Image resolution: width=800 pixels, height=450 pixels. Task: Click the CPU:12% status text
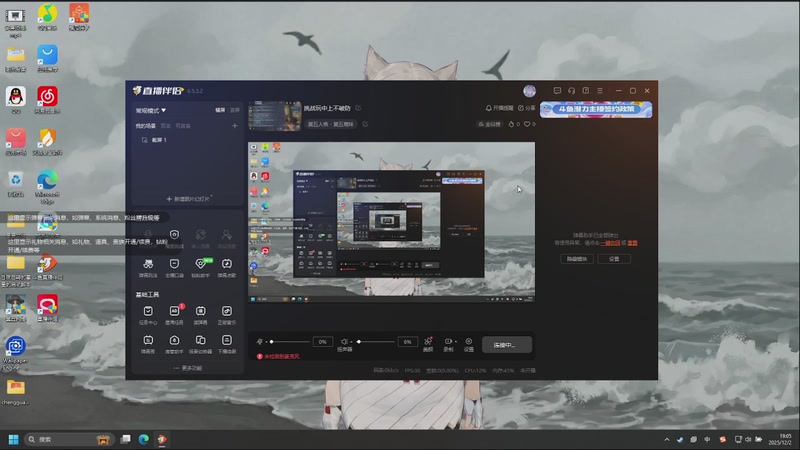click(x=475, y=370)
